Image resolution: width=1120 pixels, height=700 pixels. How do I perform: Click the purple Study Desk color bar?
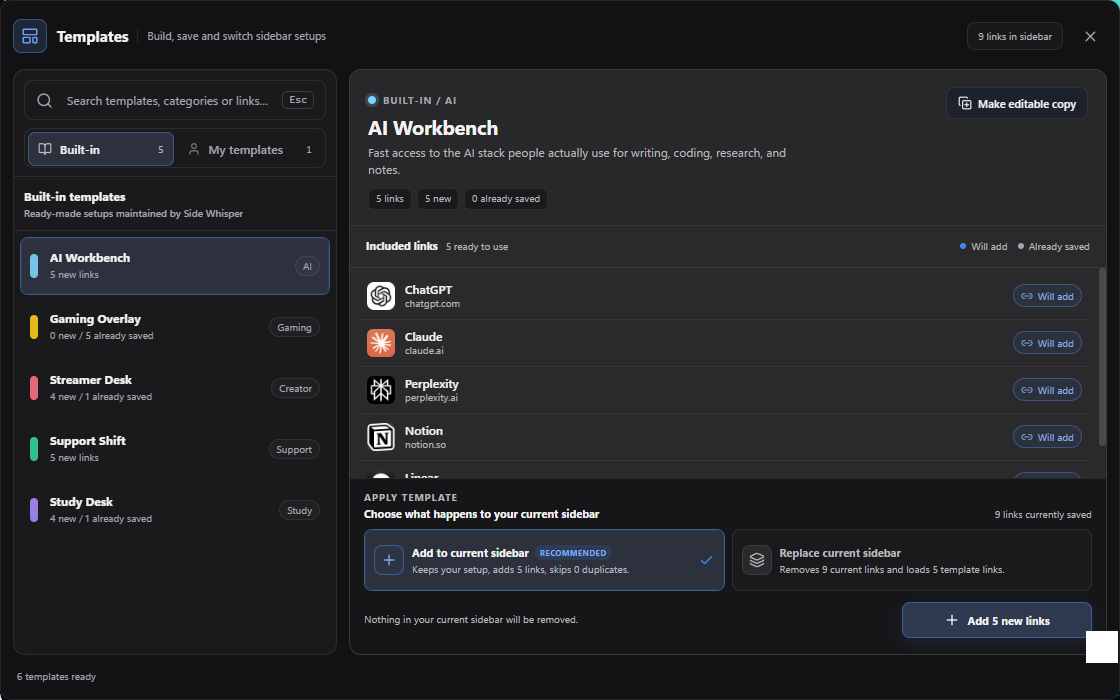tap(34, 510)
